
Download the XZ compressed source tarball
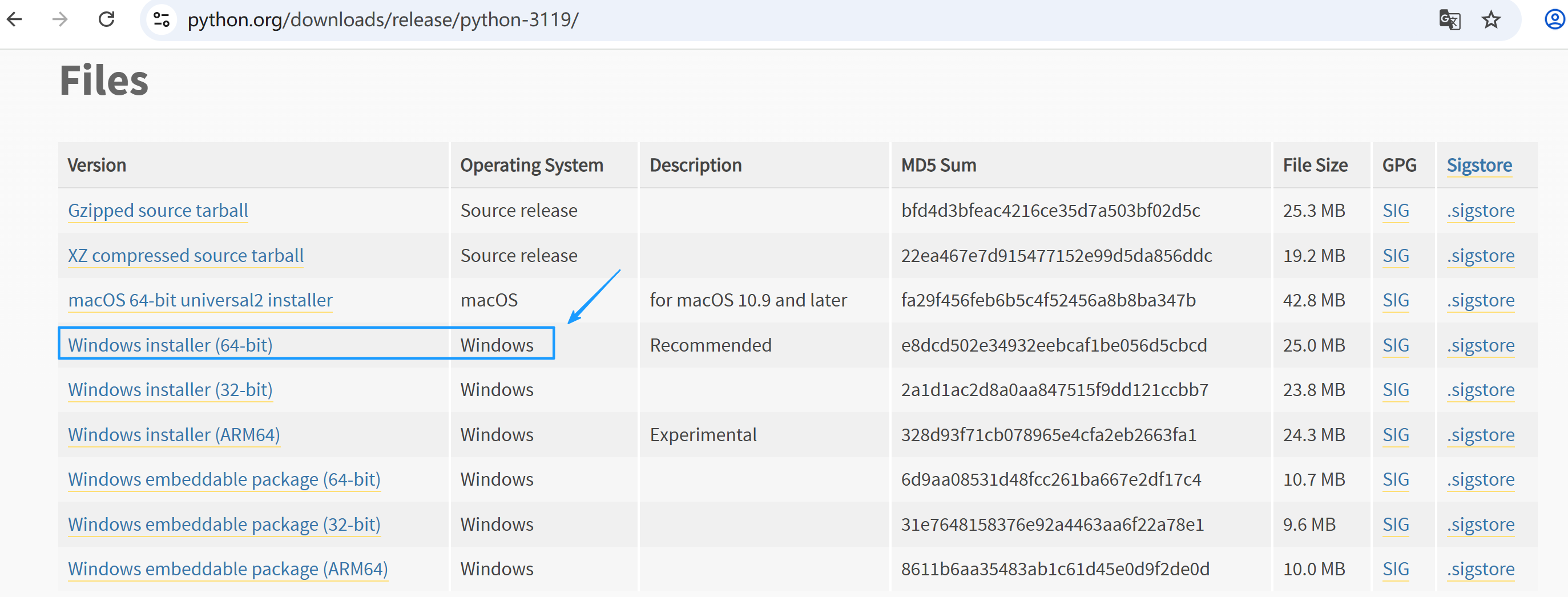coord(186,256)
